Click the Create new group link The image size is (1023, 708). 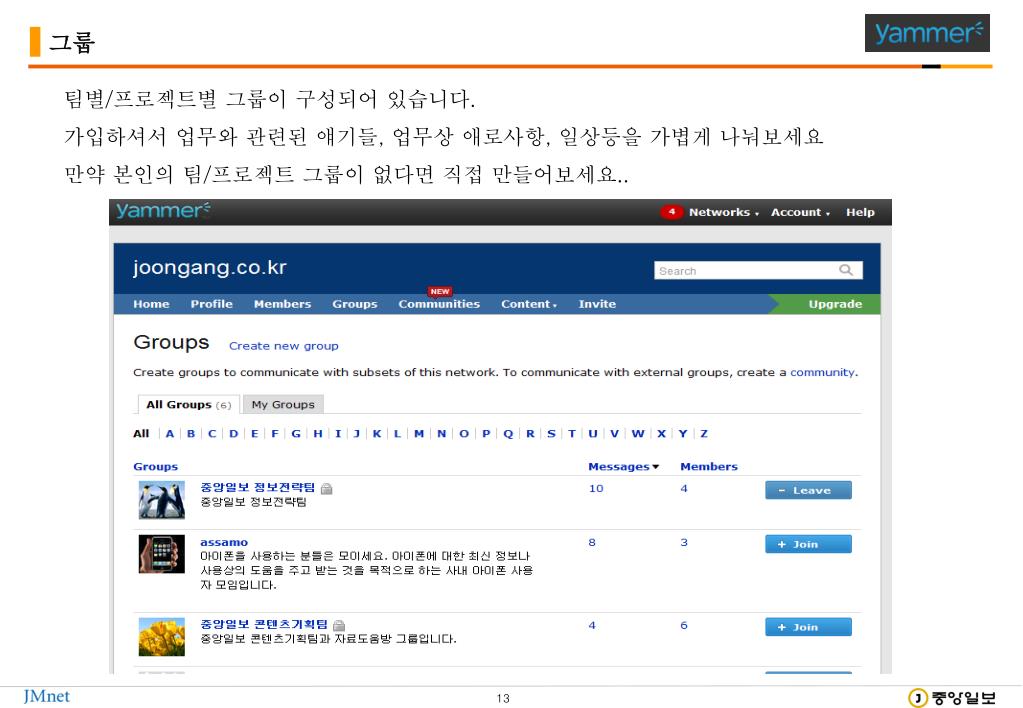click(x=284, y=346)
